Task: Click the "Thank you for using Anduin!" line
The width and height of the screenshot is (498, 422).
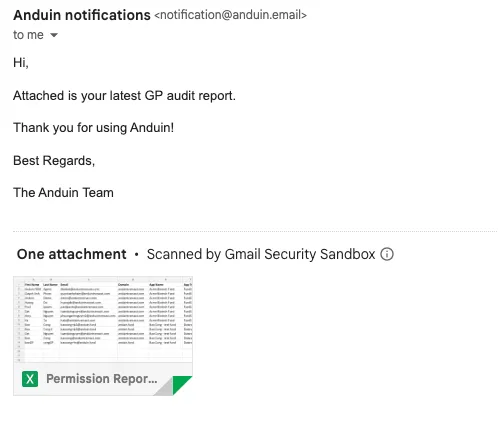Action: tap(93, 128)
